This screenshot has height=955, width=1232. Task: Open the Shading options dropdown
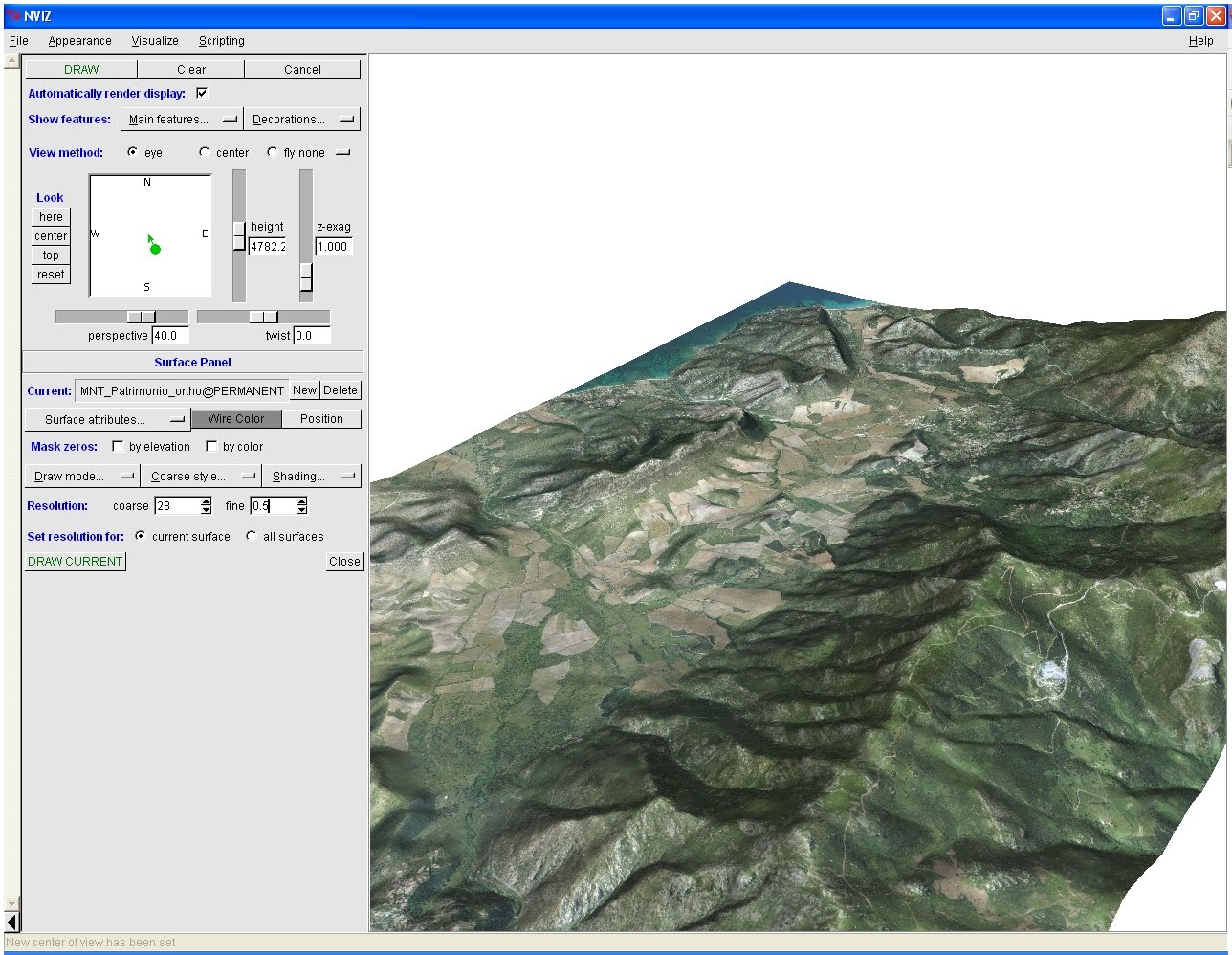point(310,476)
